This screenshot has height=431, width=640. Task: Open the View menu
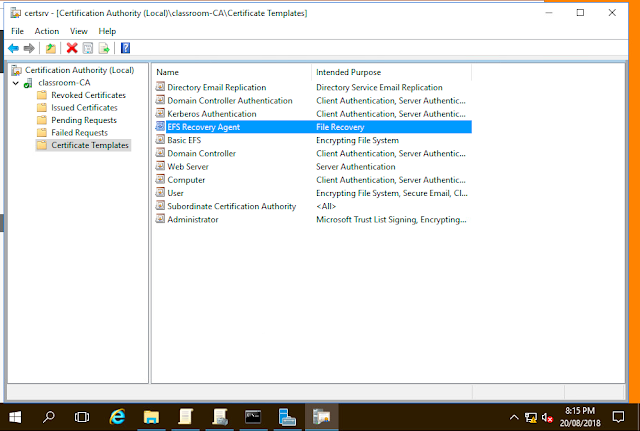click(78, 31)
